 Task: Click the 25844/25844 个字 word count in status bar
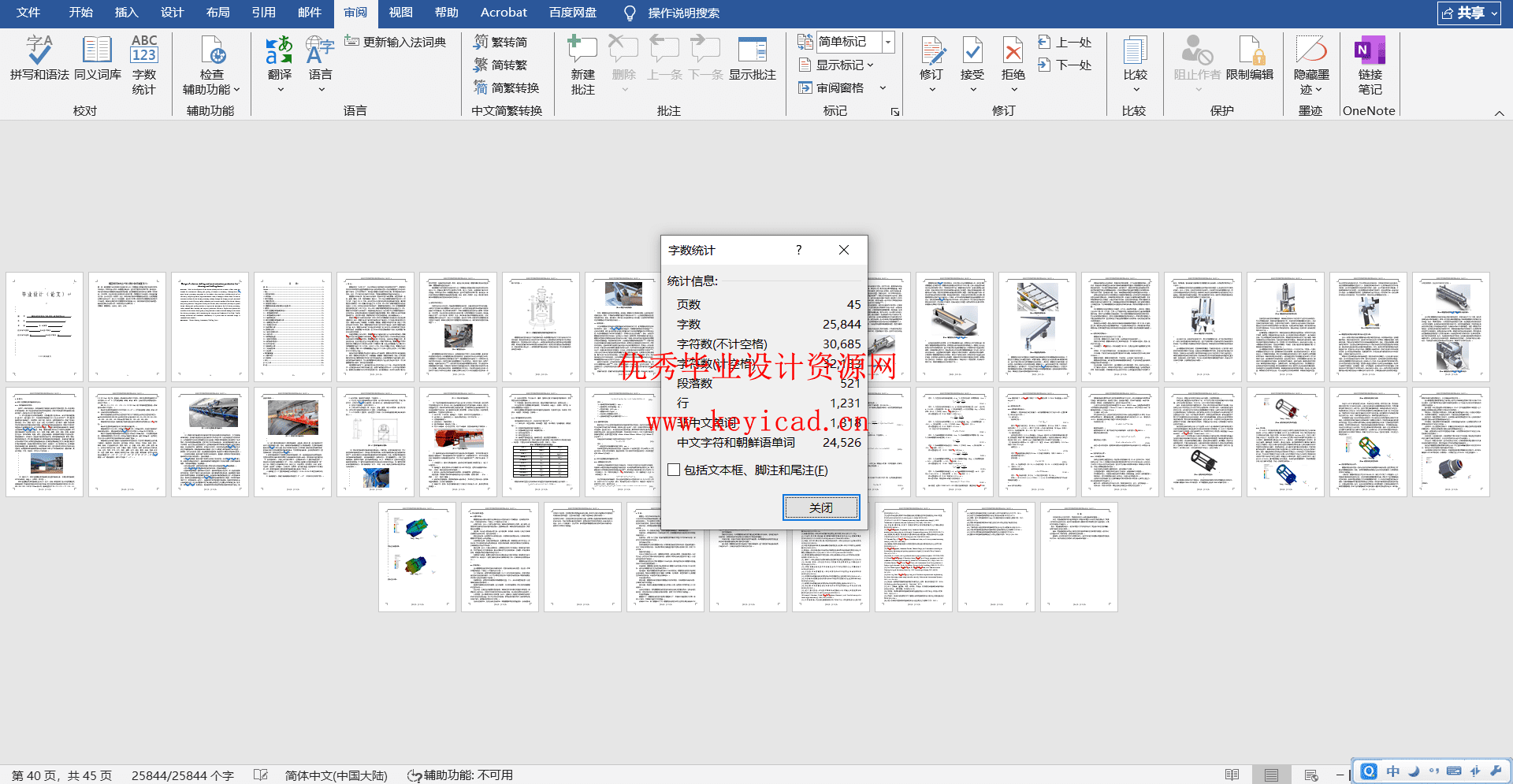(183, 775)
